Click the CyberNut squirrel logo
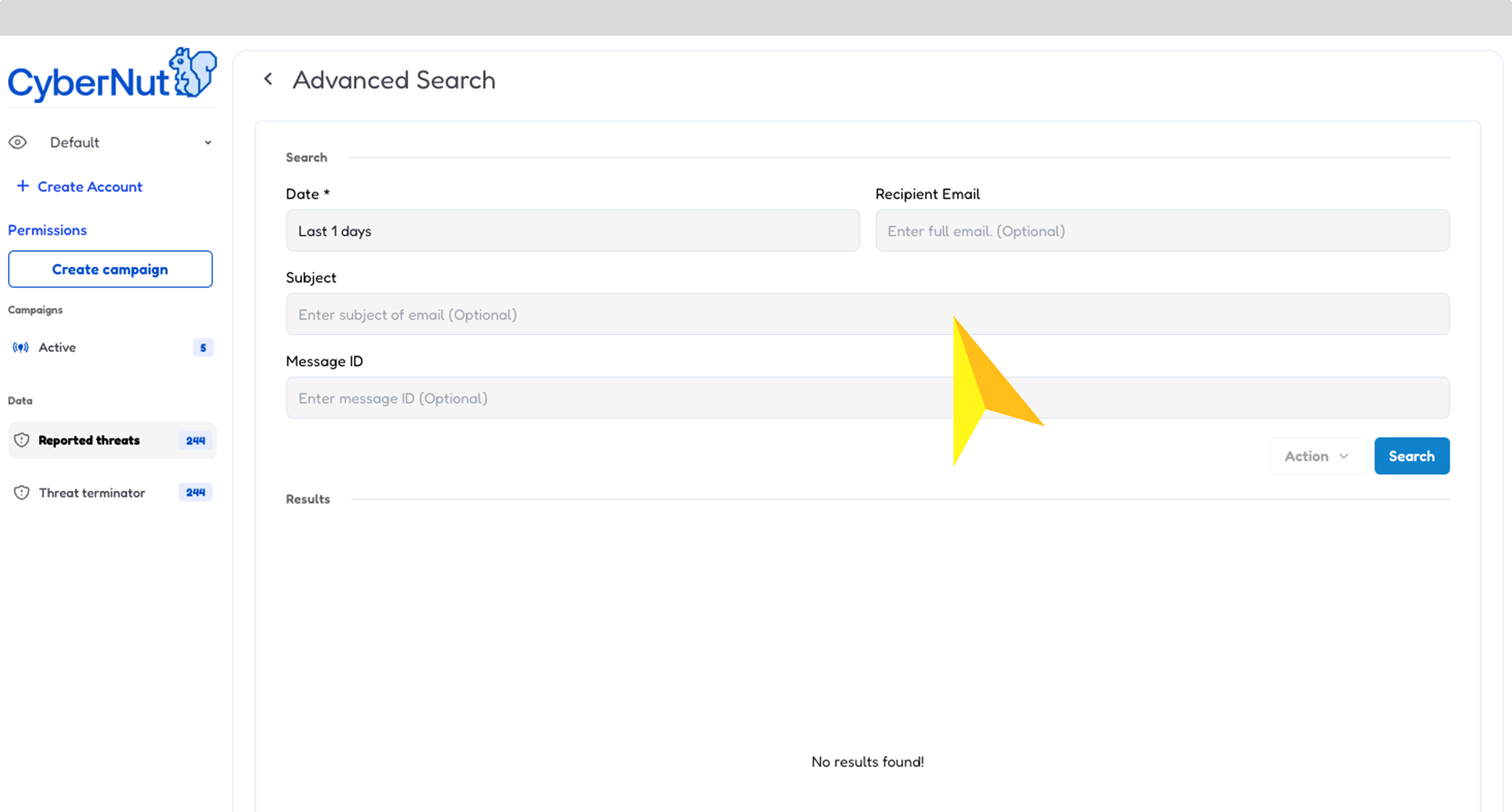This screenshot has width=1512, height=812. [193, 73]
